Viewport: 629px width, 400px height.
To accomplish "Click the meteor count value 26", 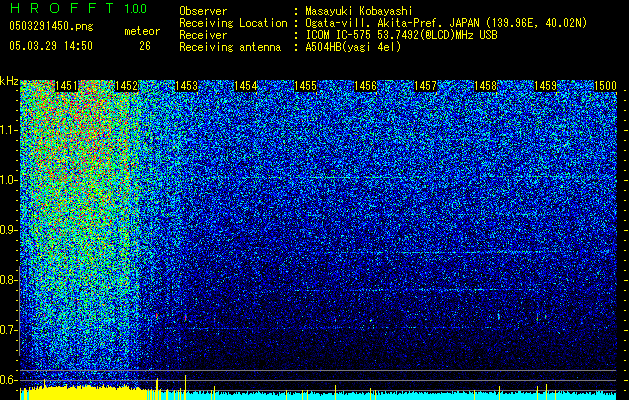I will point(145,46).
